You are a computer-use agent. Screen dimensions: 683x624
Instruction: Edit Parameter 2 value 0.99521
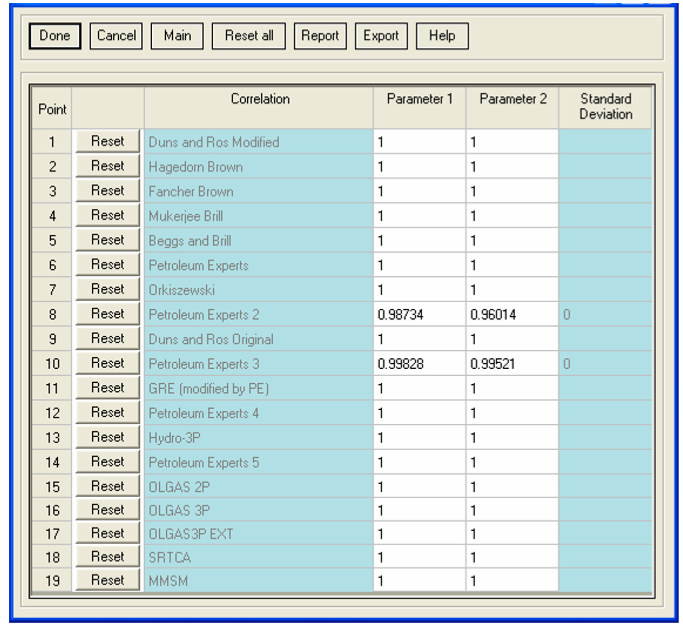pos(512,364)
